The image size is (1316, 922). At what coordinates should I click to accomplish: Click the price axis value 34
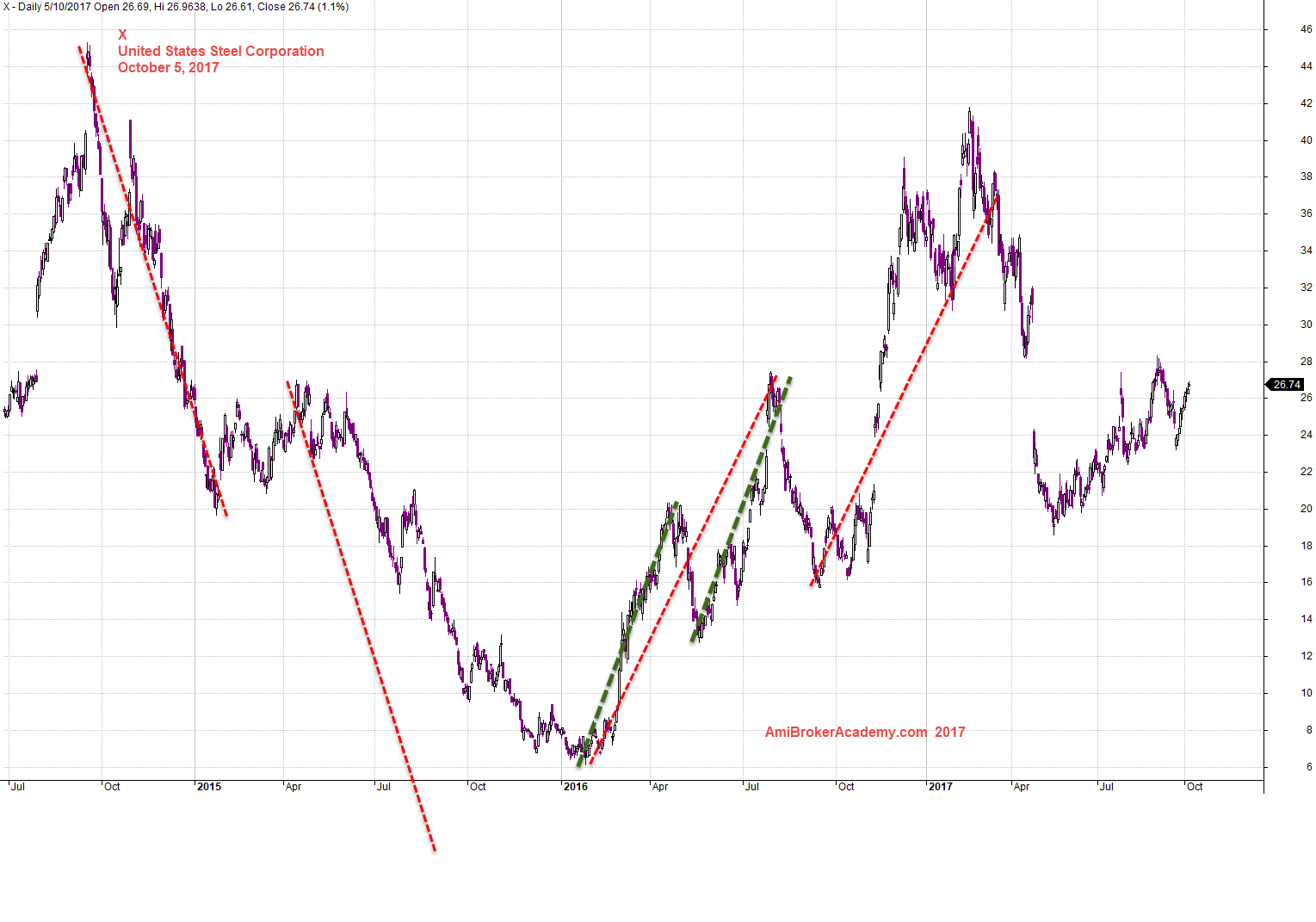[x=1307, y=251]
